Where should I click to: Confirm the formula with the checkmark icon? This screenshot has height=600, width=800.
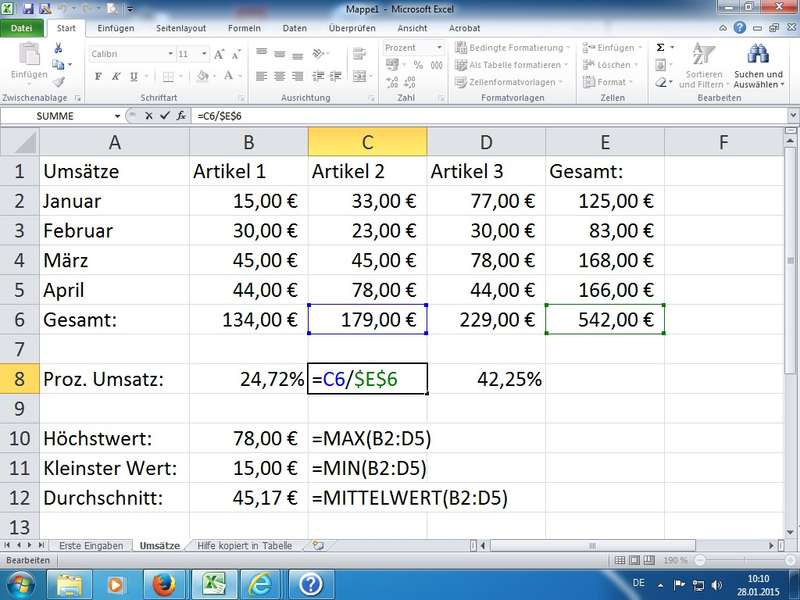(163, 116)
